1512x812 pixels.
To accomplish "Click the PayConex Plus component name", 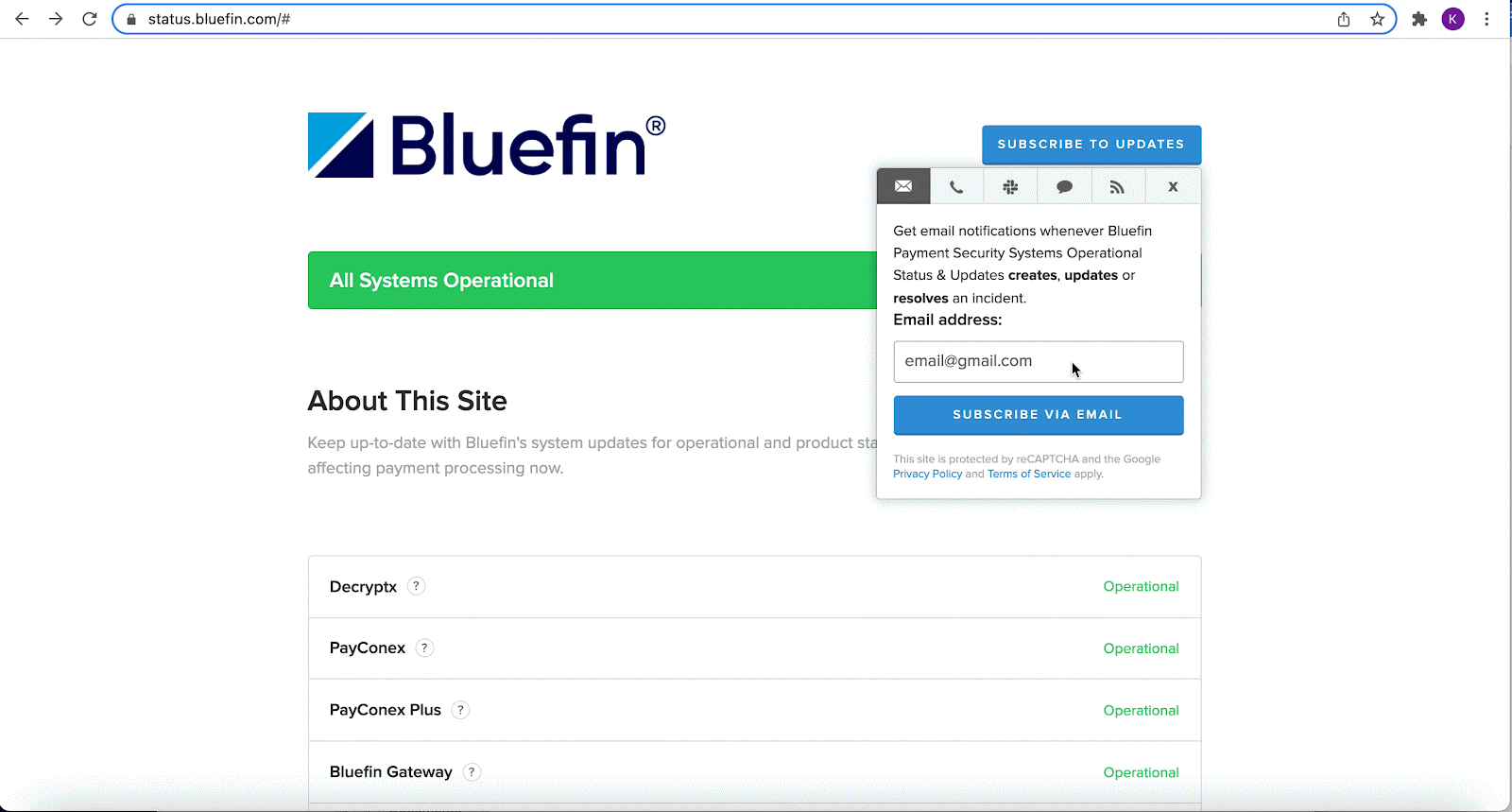I will 386,710.
